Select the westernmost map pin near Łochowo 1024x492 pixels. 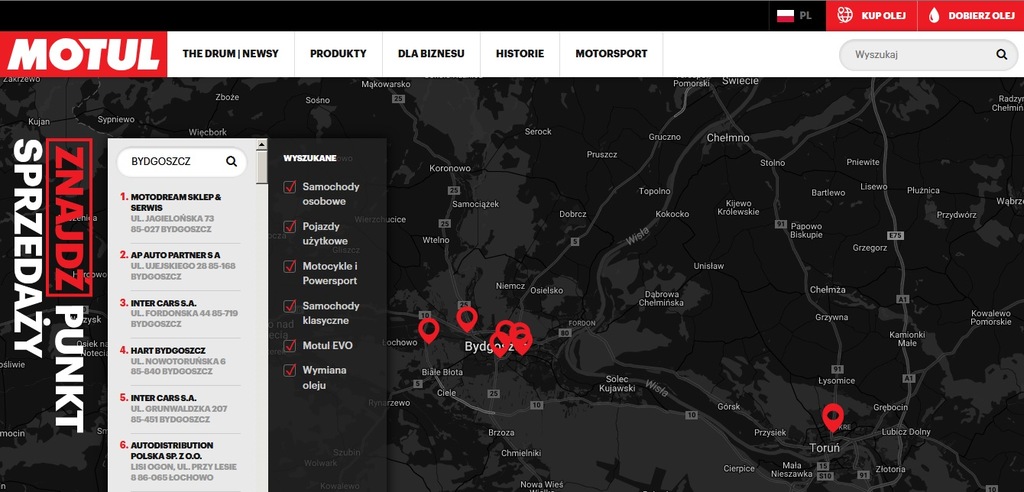(x=428, y=331)
